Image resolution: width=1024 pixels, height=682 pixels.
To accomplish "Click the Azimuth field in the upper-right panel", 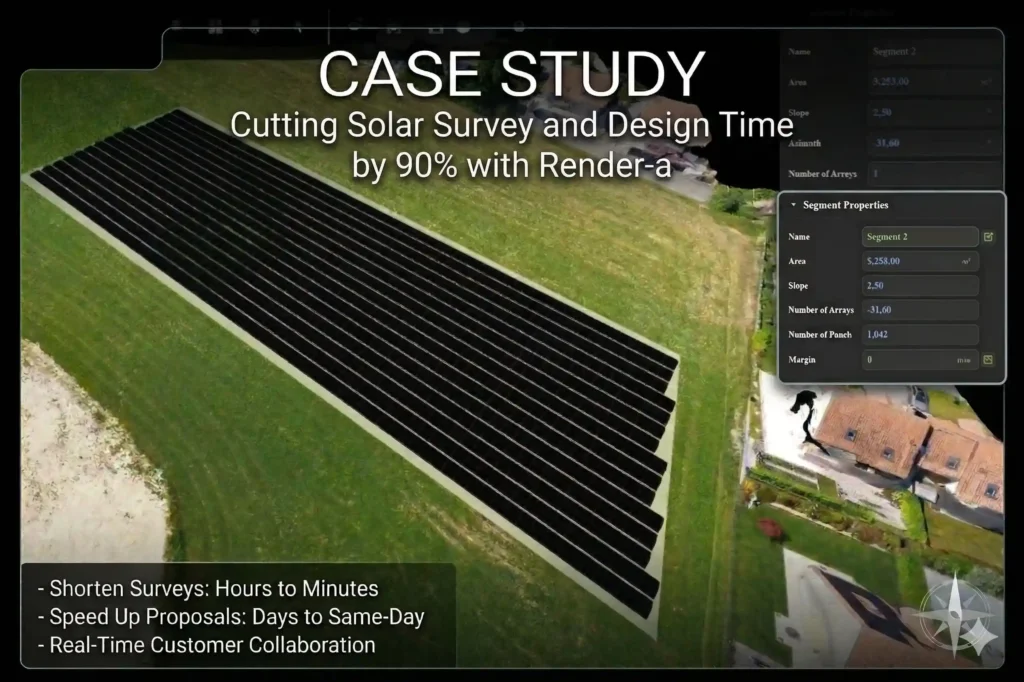I will tap(935, 143).
